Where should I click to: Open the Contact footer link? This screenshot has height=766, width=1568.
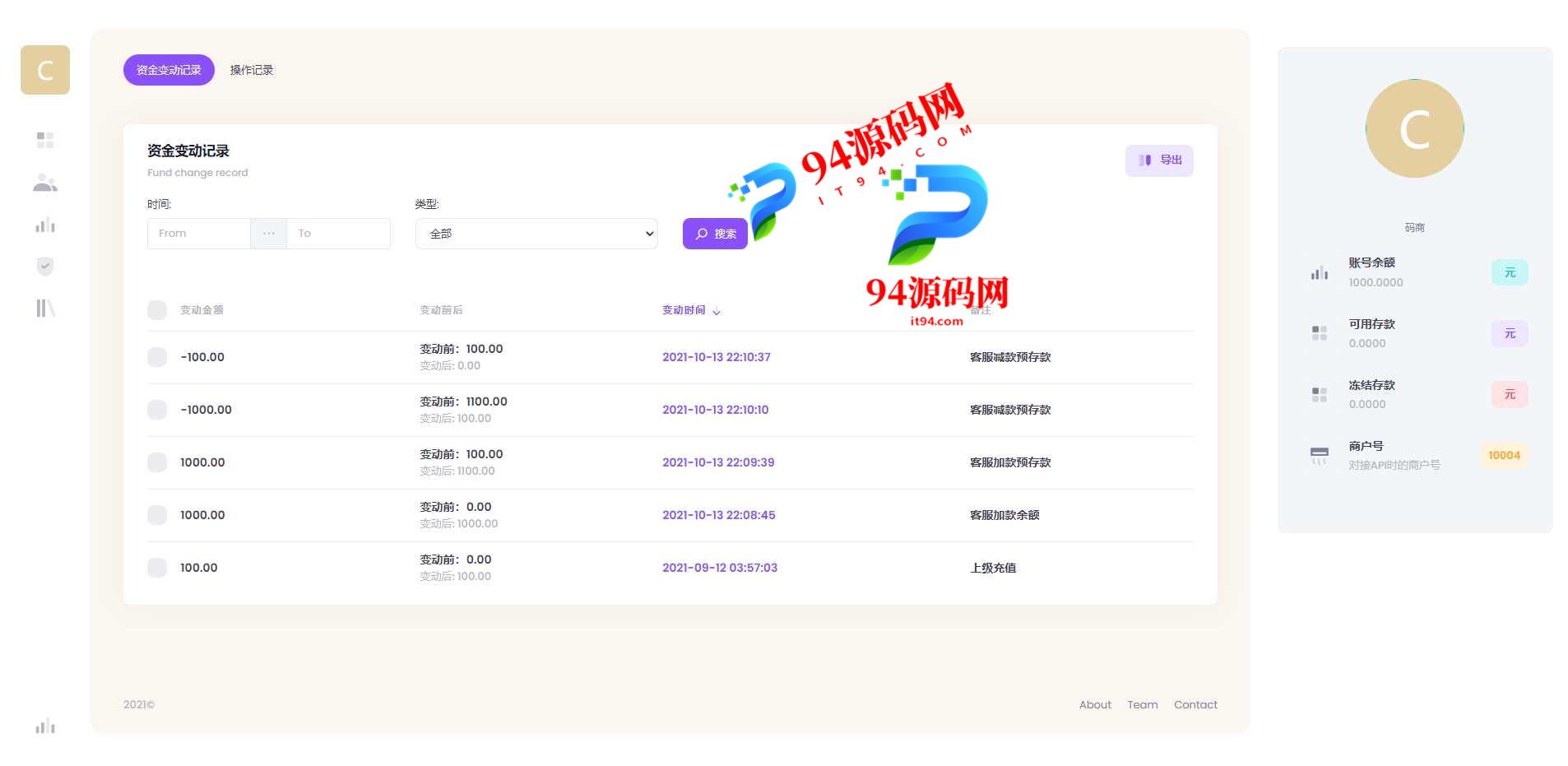tap(1195, 704)
